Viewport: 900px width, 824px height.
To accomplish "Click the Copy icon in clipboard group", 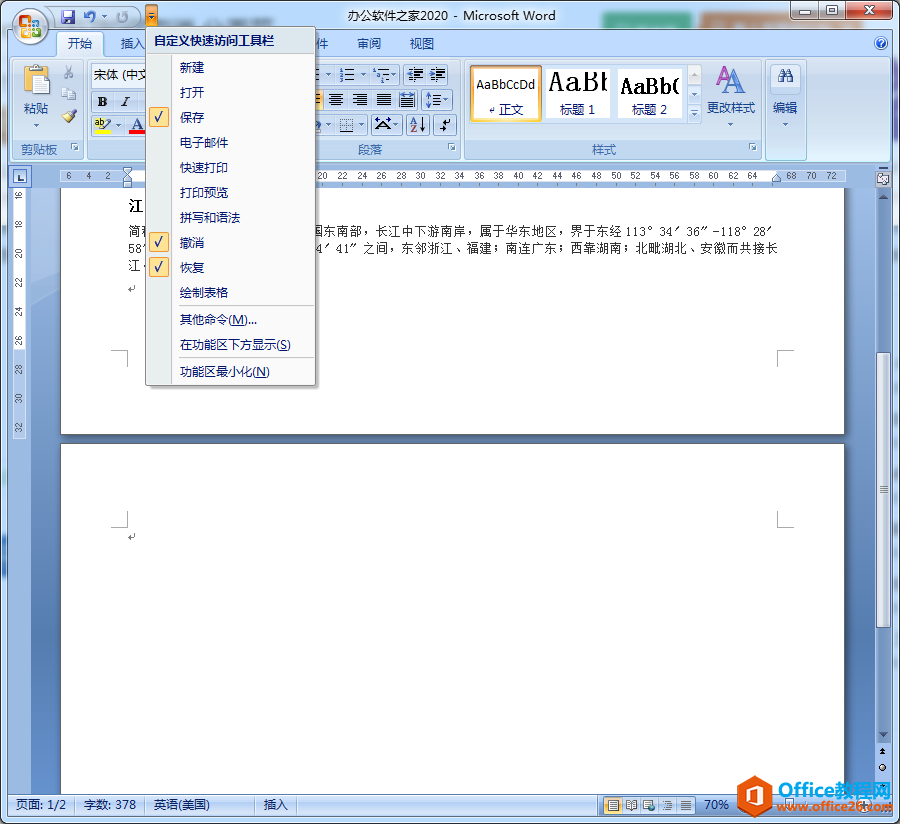I will [x=68, y=94].
